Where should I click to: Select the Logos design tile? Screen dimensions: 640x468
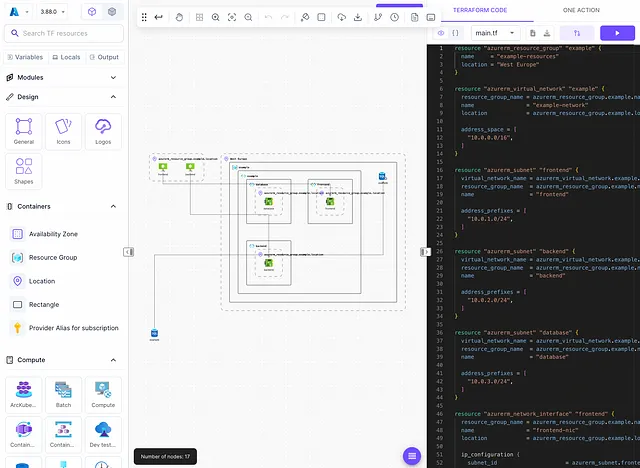coord(103,131)
